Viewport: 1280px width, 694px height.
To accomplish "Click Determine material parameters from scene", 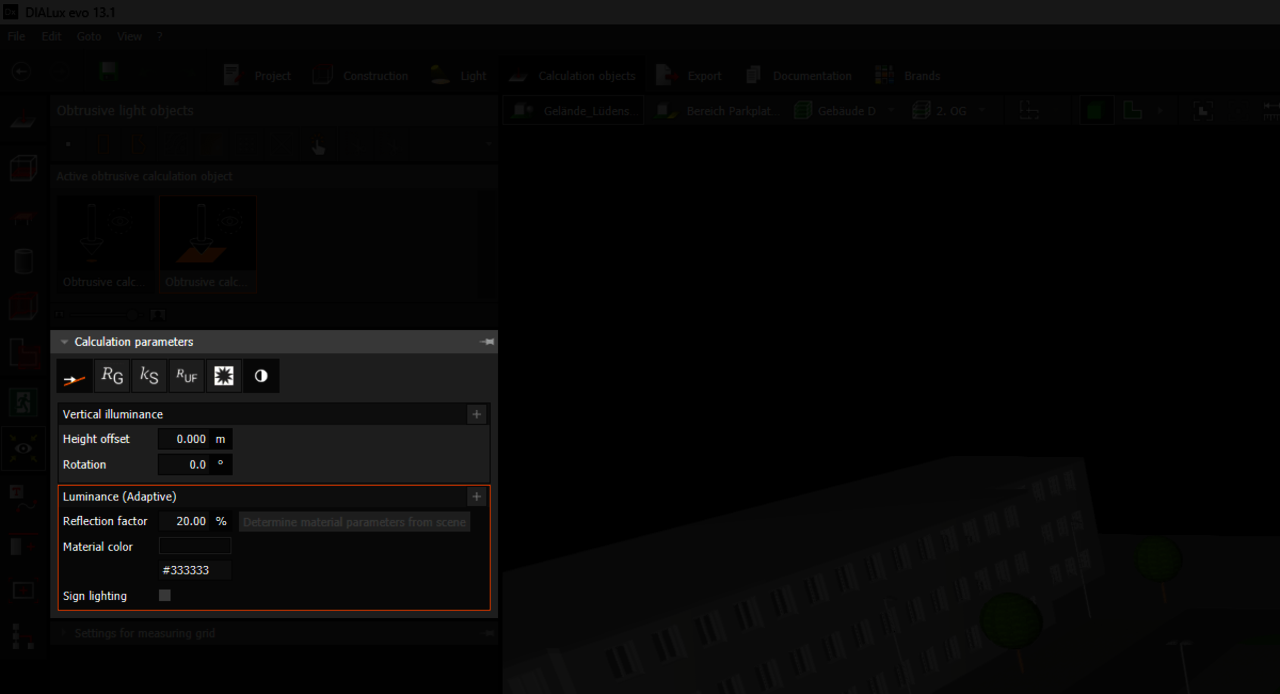I will pyautogui.click(x=354, y=522).
